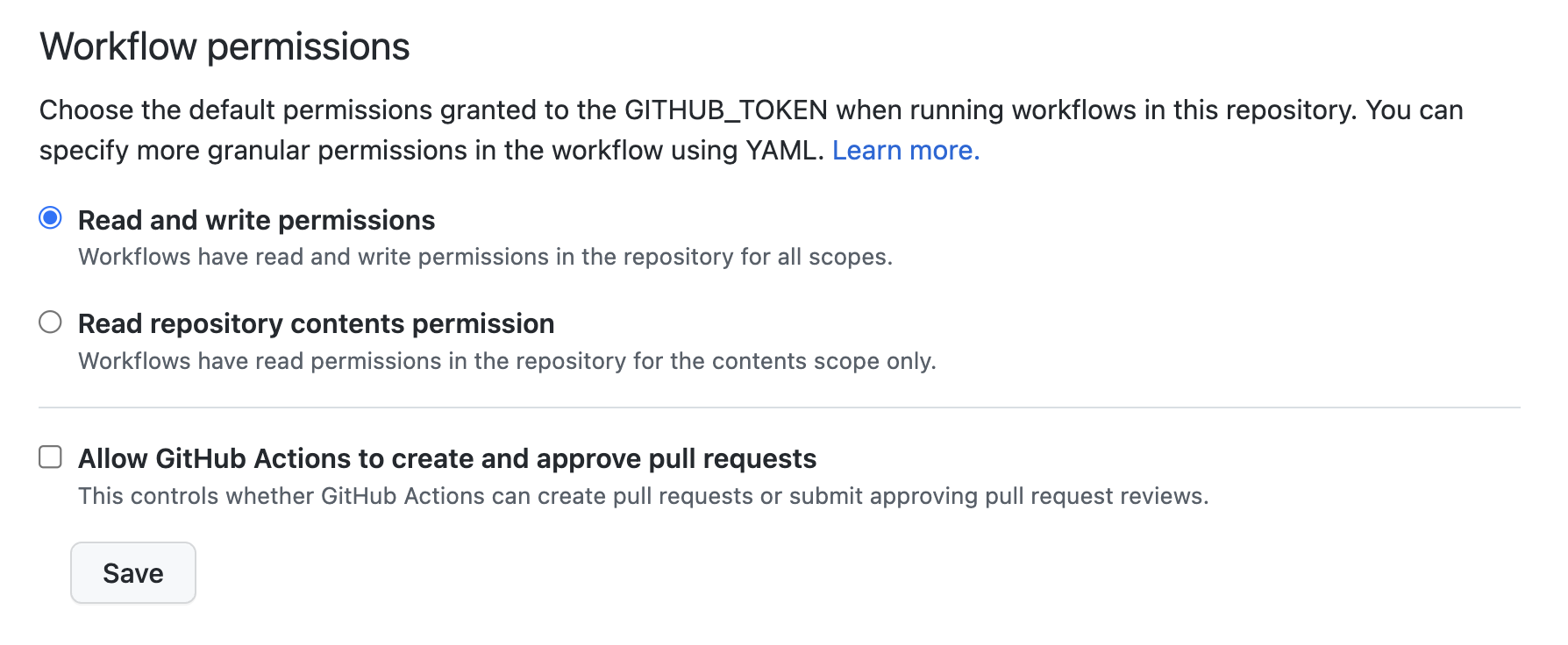Enable the Allow GitHub Actions pull requests checkbox
The image size is (1568, 645).
[x=51, y=457]
